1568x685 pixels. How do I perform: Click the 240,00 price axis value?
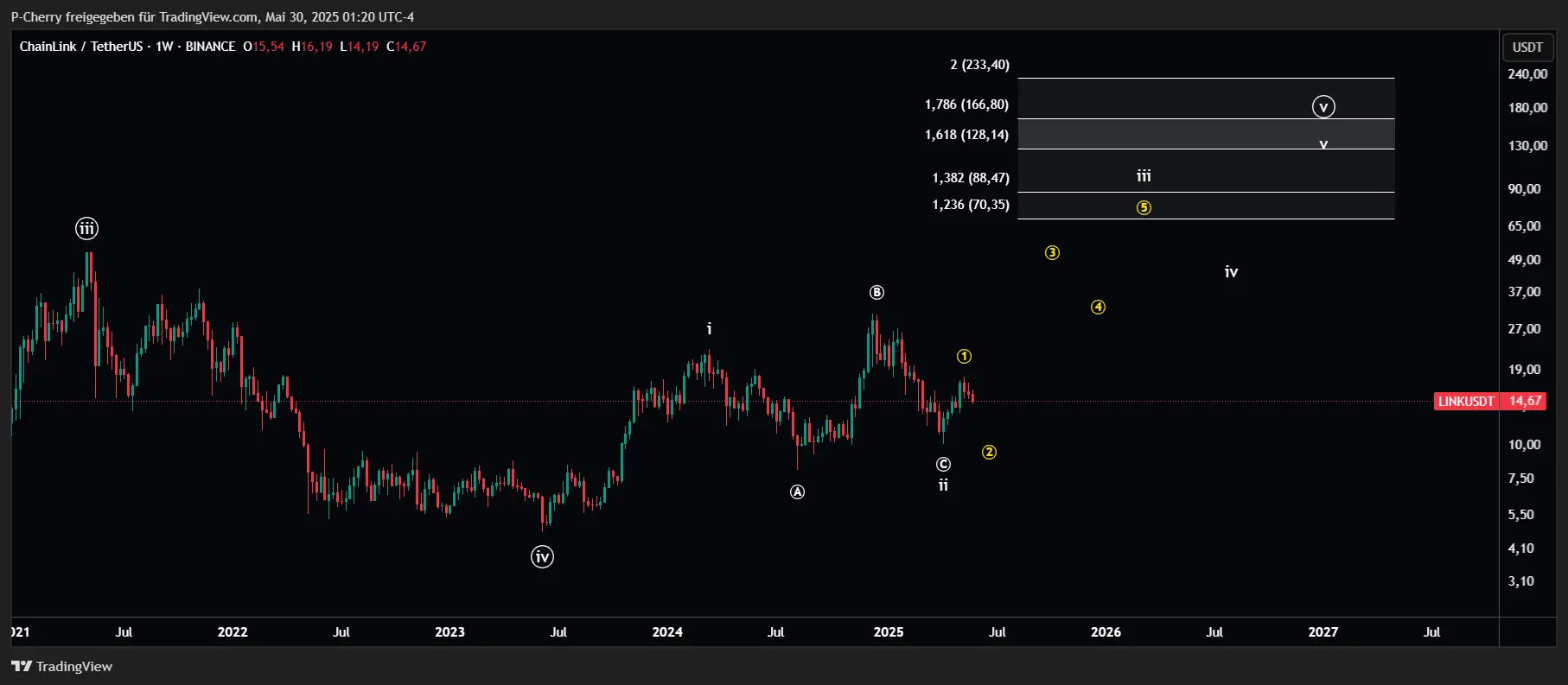1527,74
